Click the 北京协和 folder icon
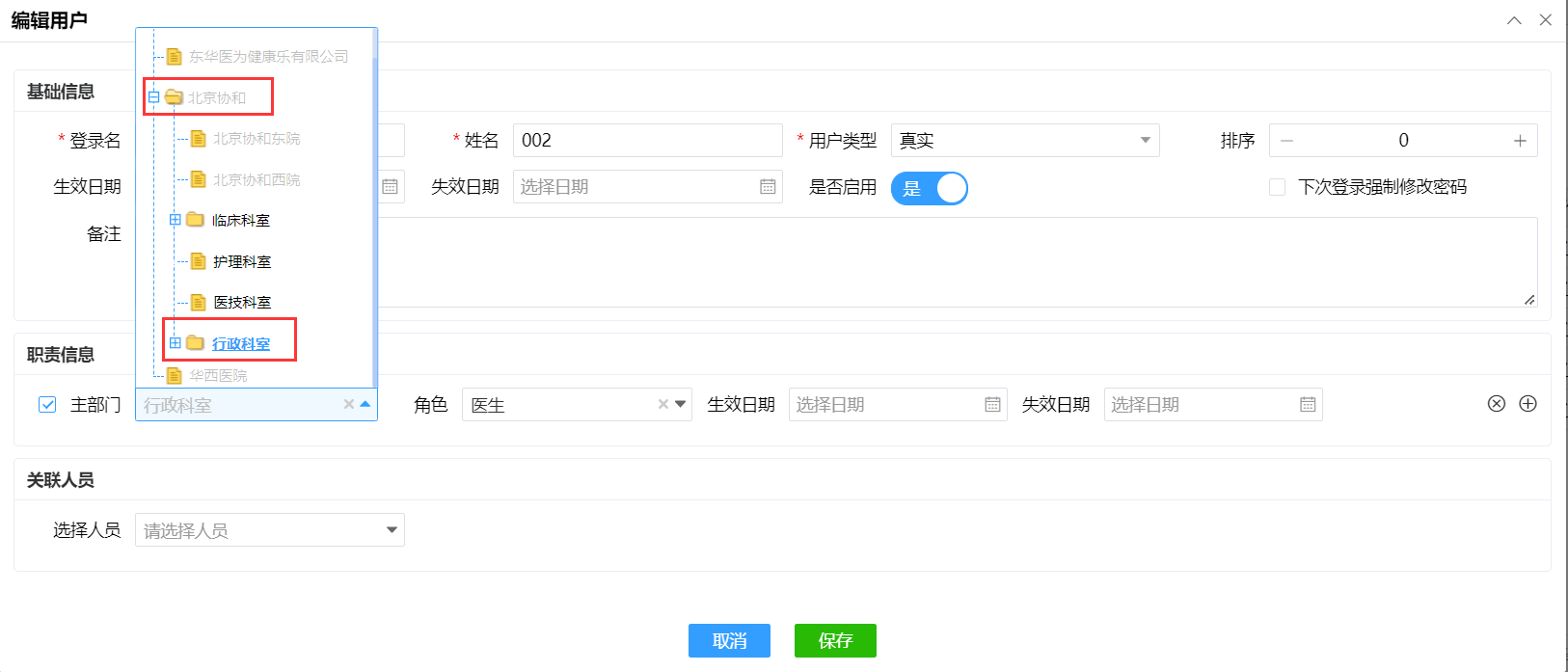The image size is (1568, 672). click(174, 97)
